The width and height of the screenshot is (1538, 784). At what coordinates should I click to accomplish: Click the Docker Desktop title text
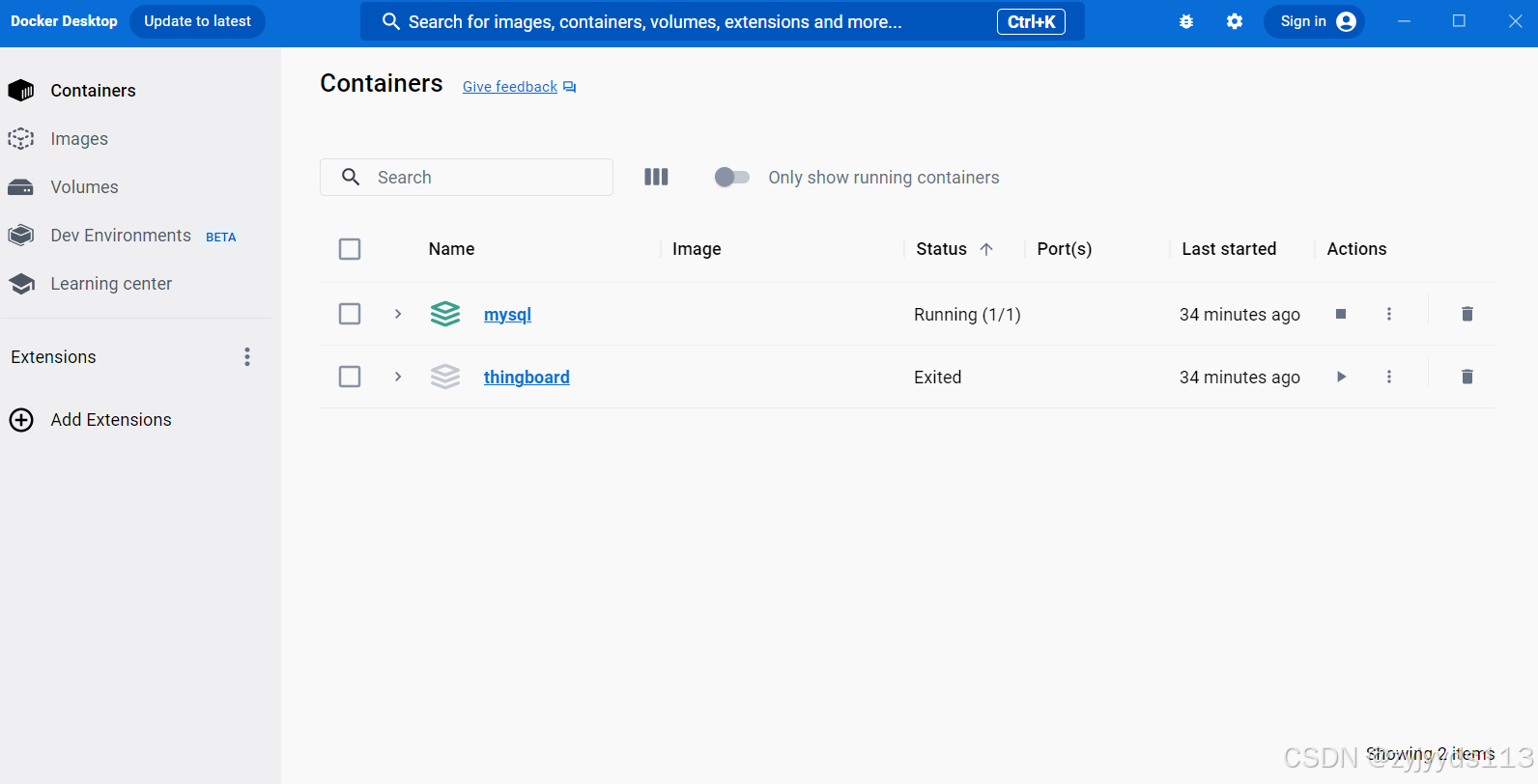pos(64,21)
